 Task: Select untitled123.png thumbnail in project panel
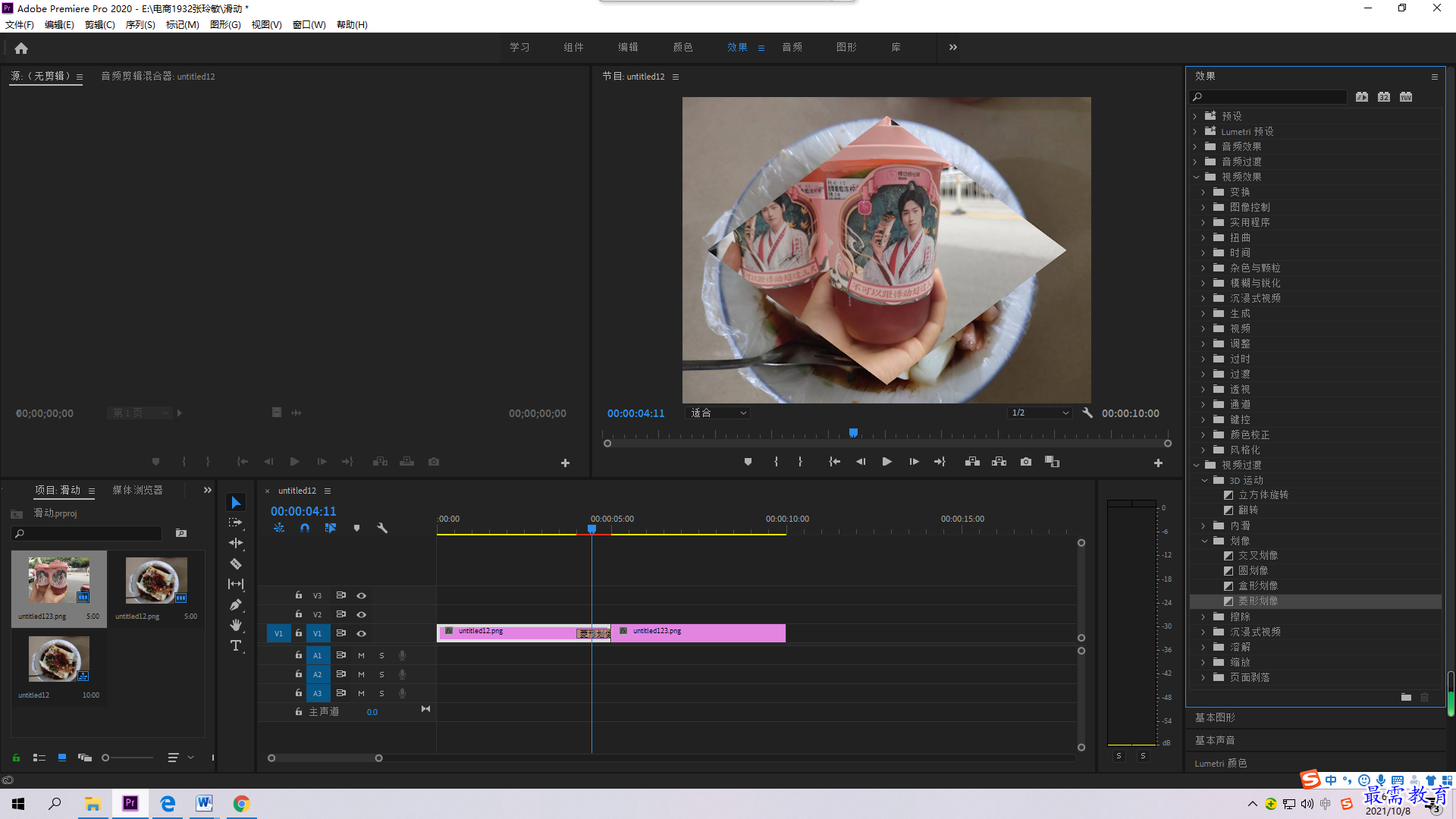pos(58,580)
